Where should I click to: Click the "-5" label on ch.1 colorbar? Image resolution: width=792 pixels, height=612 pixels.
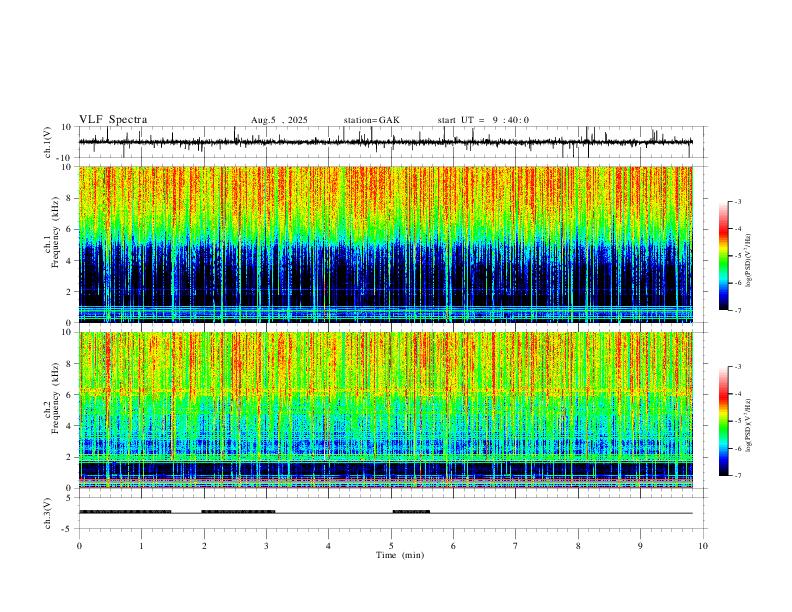[x=737, y=256]
